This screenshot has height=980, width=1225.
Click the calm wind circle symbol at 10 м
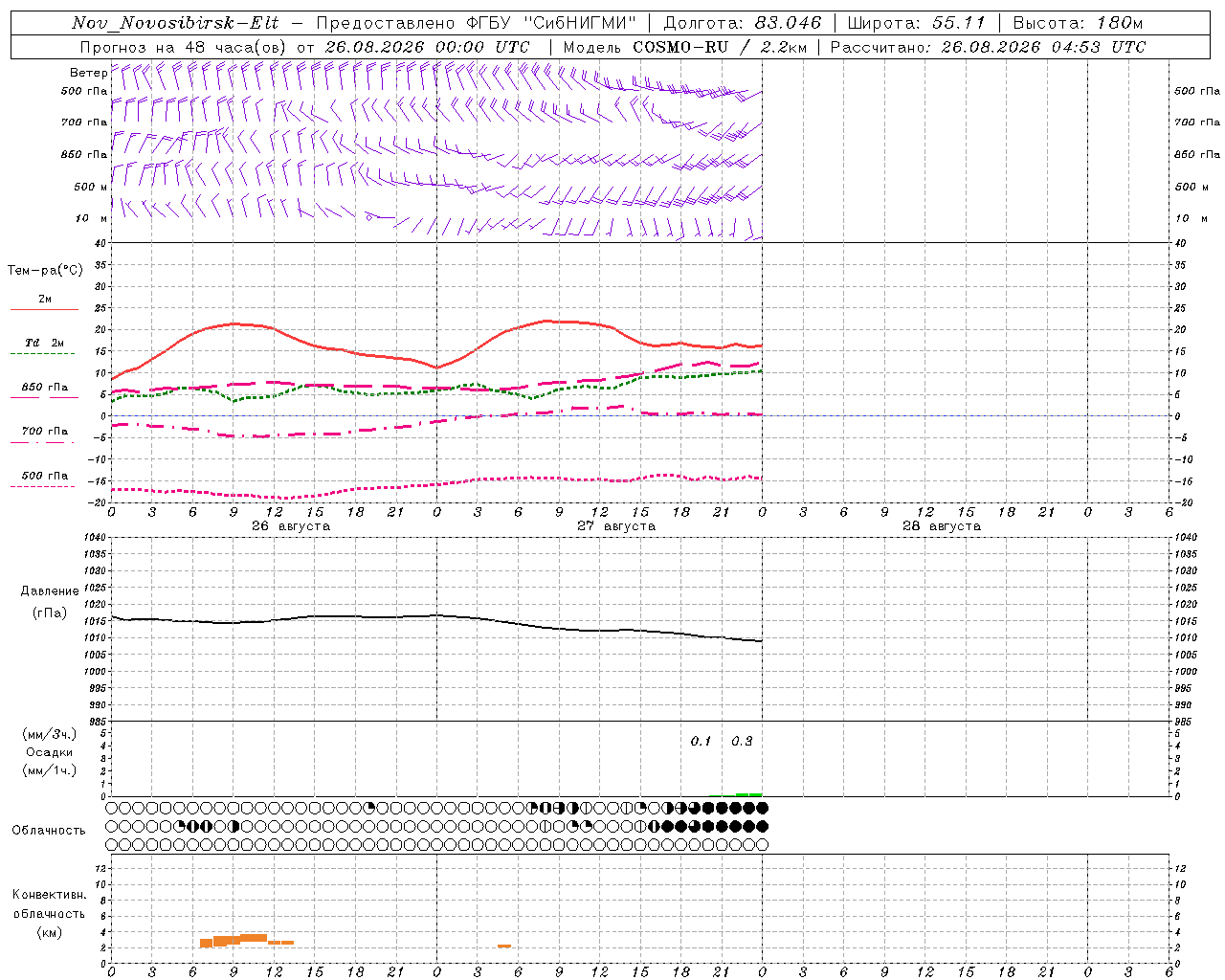point(369,217)
